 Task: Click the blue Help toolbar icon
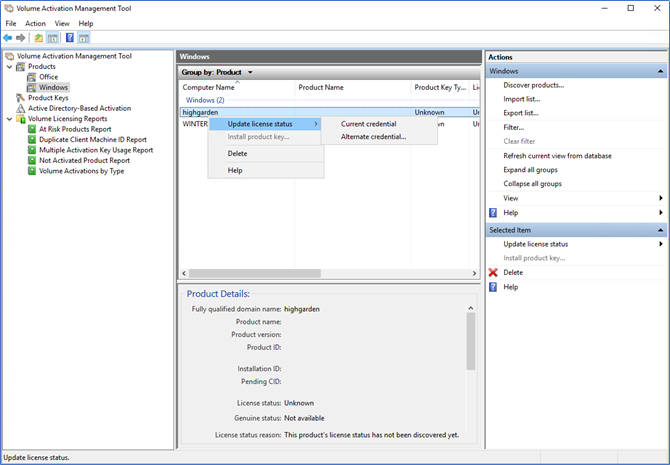point(70,38)
